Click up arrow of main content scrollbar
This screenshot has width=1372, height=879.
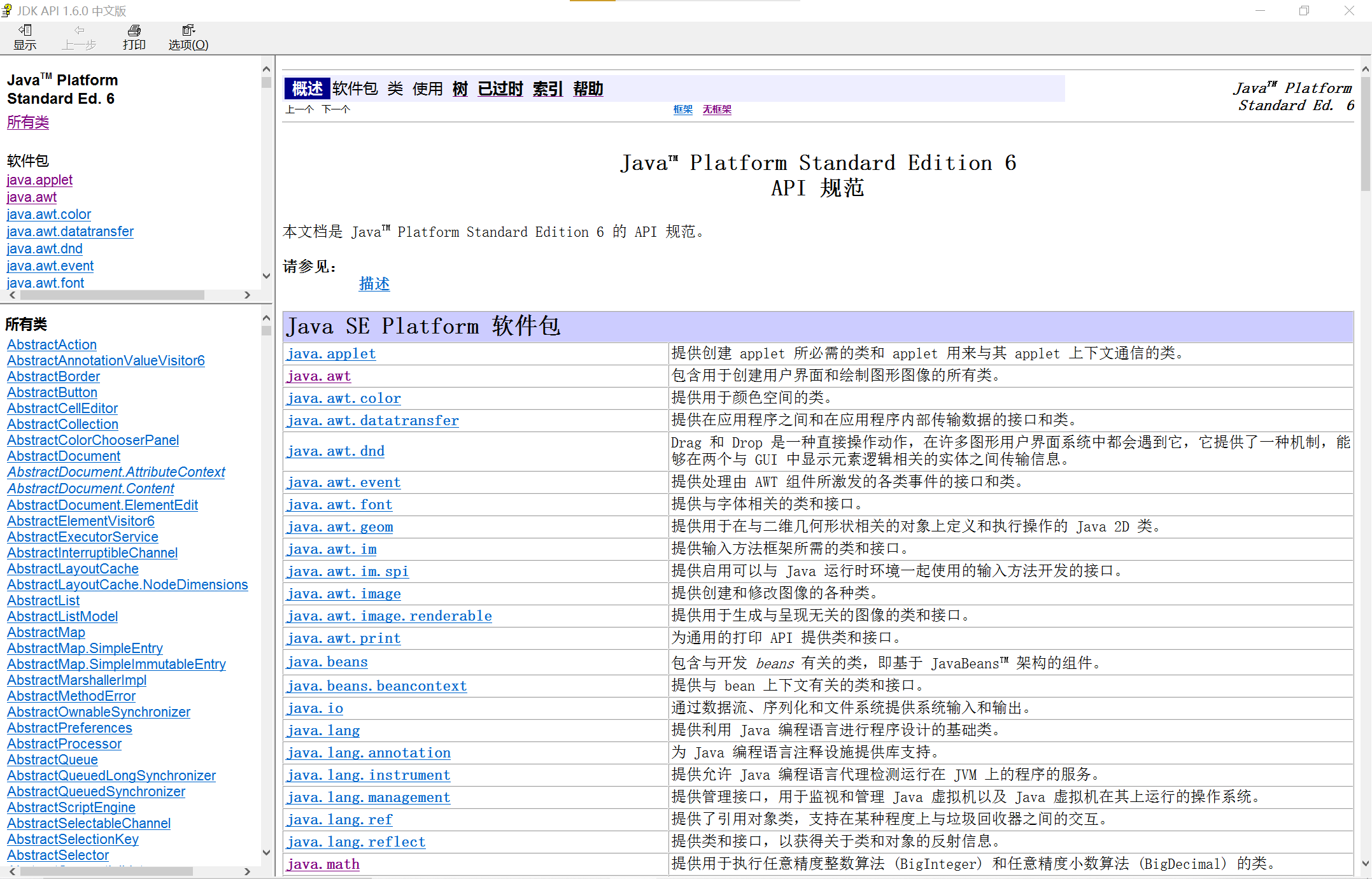point(1365,69)
